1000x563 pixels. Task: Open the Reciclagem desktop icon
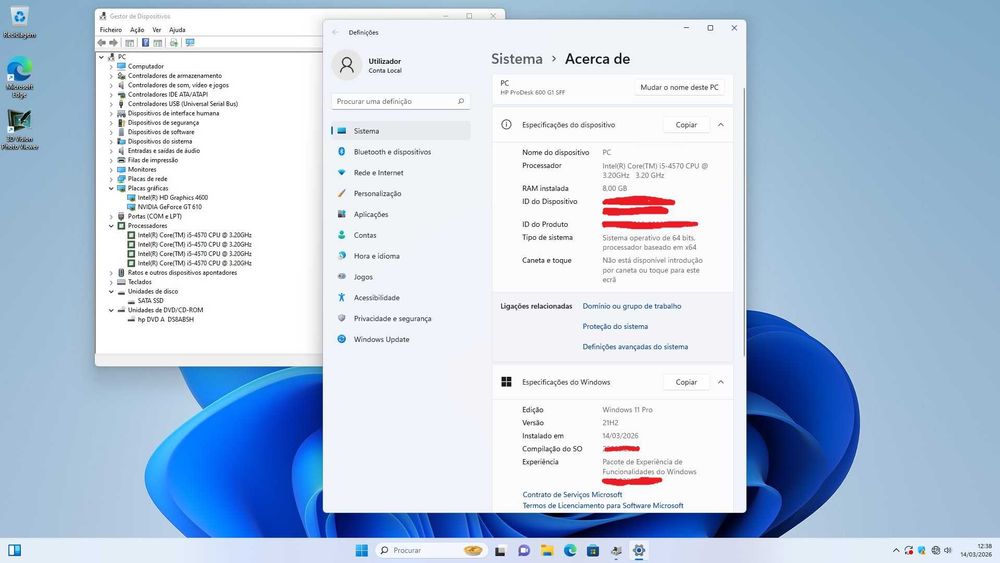click(19, 21)
